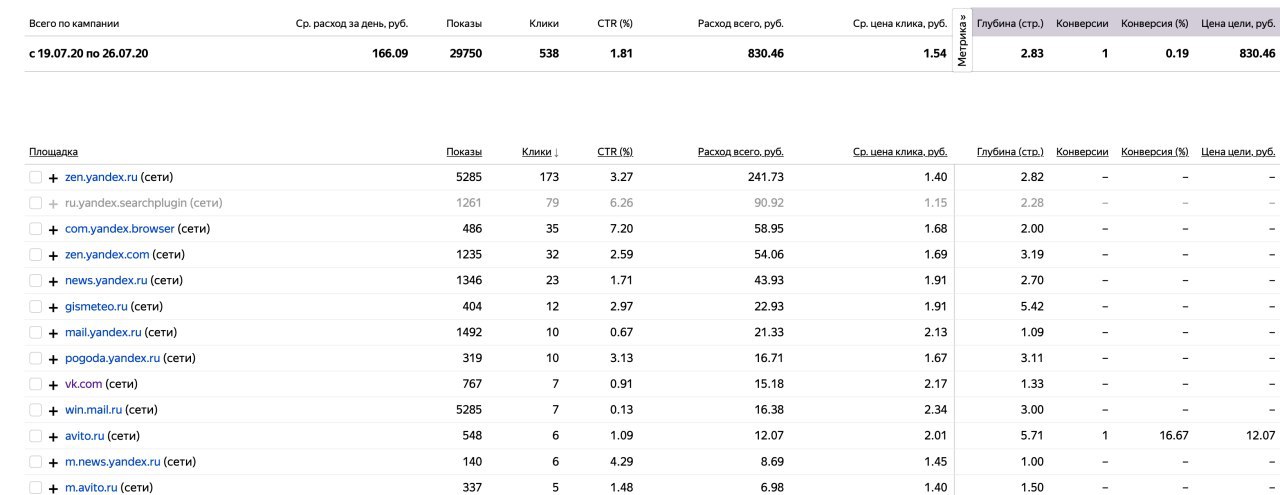1280x495 pixels.
Task: Tick the checkbox next to news.yandex.ru
Action: 36,281
